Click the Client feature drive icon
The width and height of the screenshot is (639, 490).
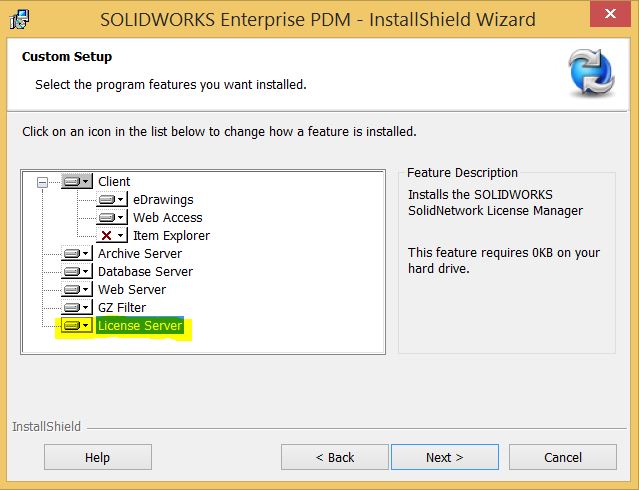76,181
